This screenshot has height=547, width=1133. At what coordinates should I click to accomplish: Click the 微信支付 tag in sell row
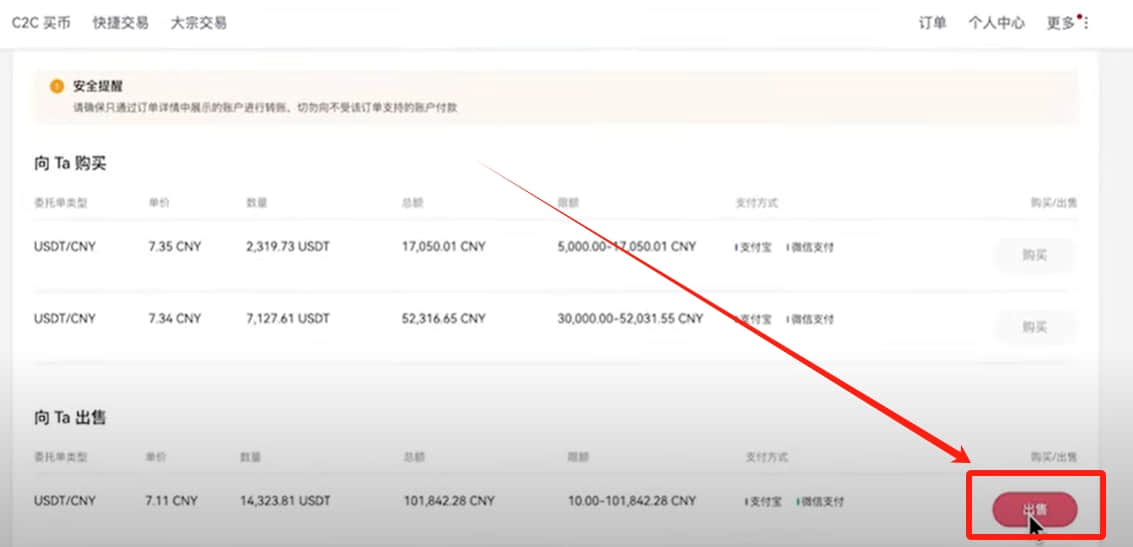pyautogui.click(x=819, y=501)
